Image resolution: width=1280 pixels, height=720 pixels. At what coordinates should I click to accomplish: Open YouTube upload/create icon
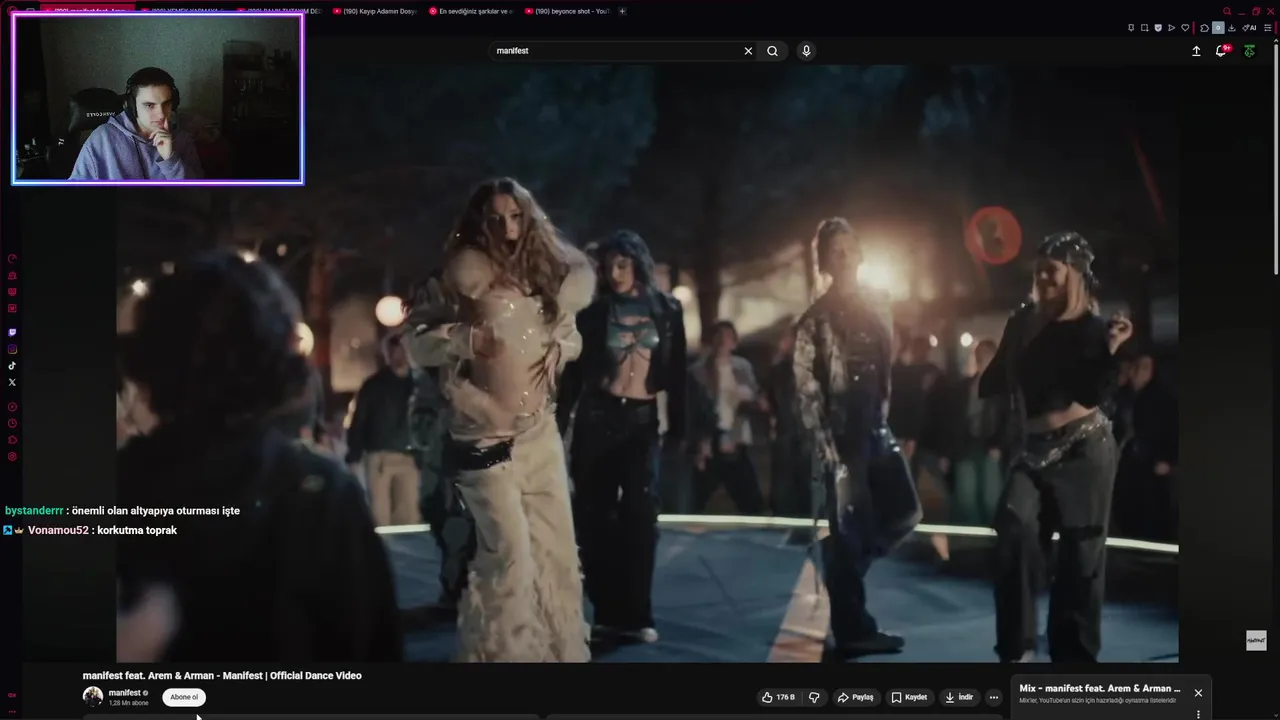pyautogui.click(x=1196, y=51)
